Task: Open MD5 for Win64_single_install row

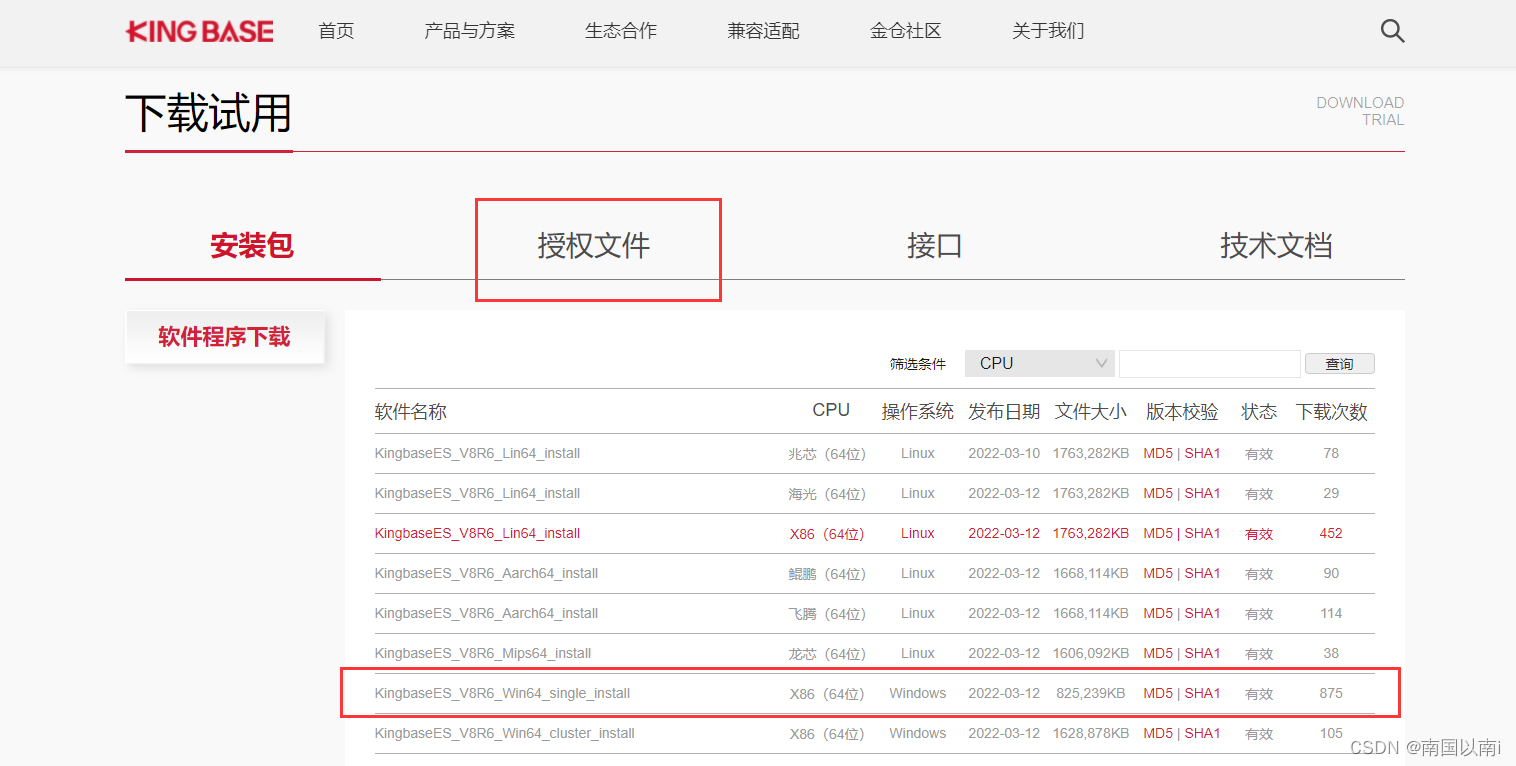Action: pos(1158,693)
